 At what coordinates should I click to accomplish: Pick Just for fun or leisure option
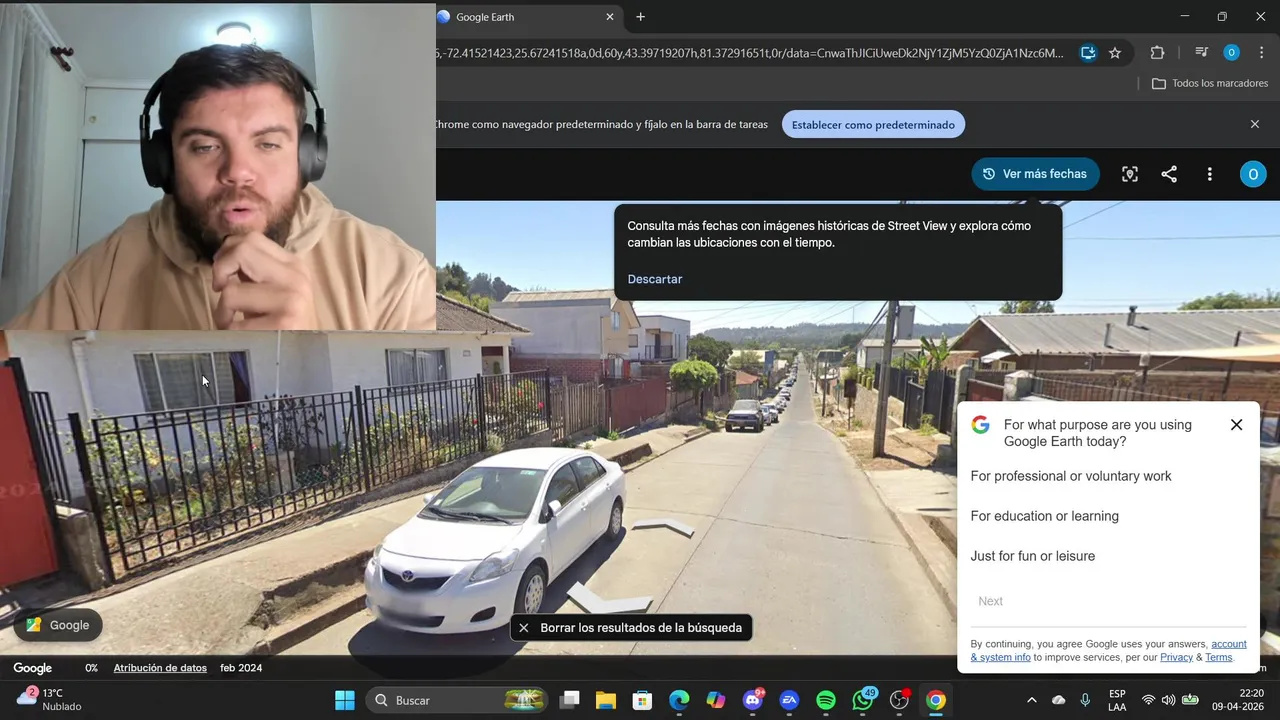tap(1032, 556)
